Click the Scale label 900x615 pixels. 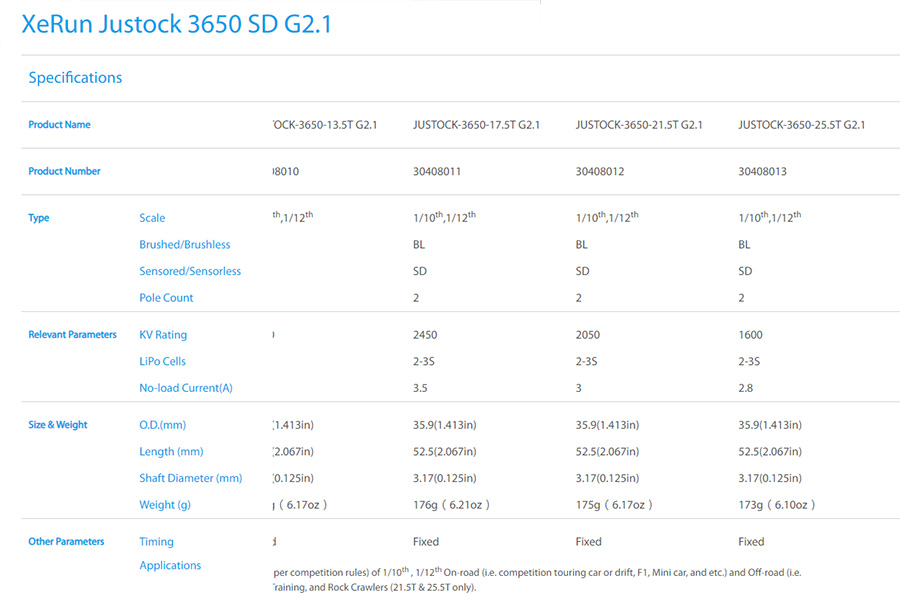pos(152,218)
